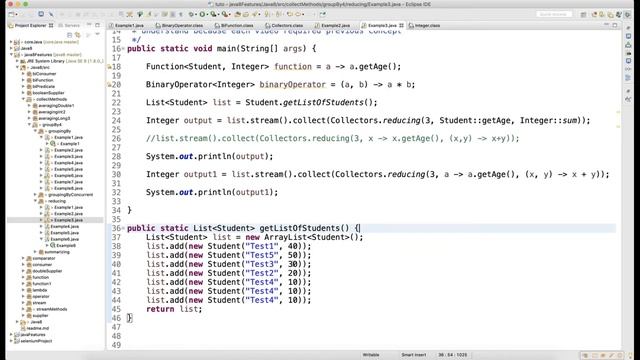Click the Example6 class icon under reducing
This screenshot has width=640, height=360.
pyautogui.click(x=53, y=245)
